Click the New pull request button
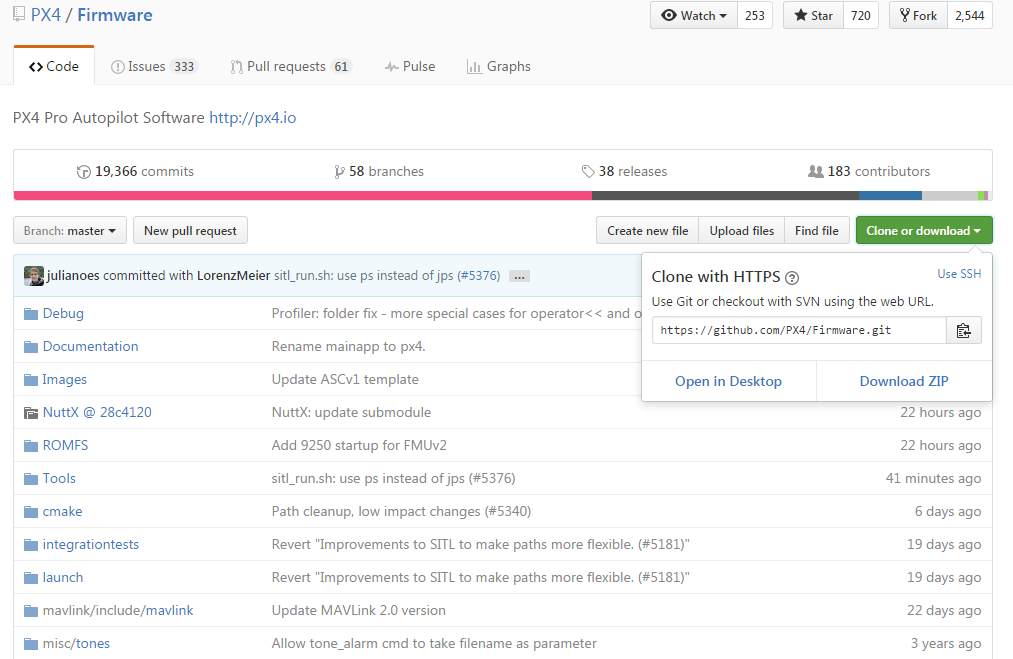The width and height of the screenshot is (1013, 659). (191, 231)
